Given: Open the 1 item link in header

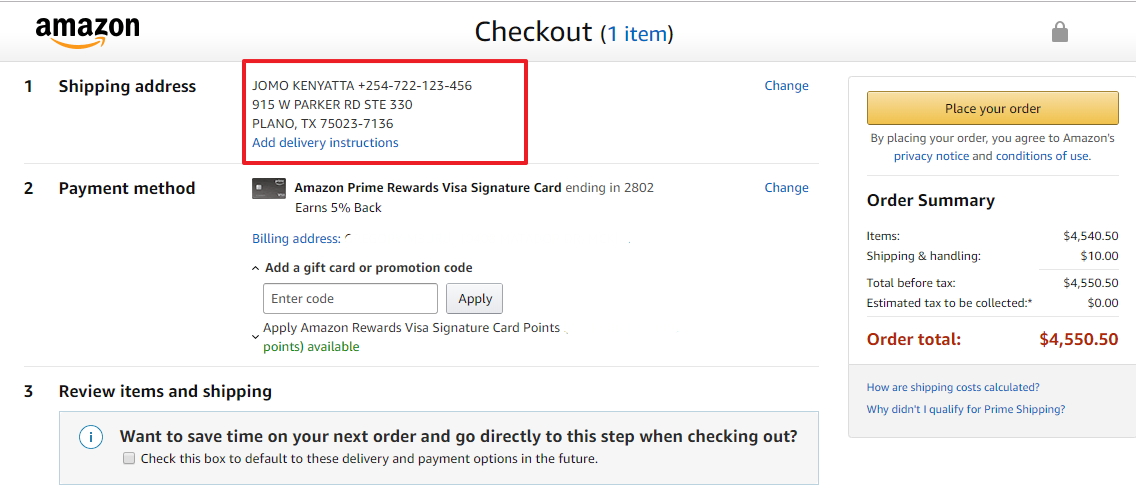Looking at the screenshot, I should [x=636, y=34].
